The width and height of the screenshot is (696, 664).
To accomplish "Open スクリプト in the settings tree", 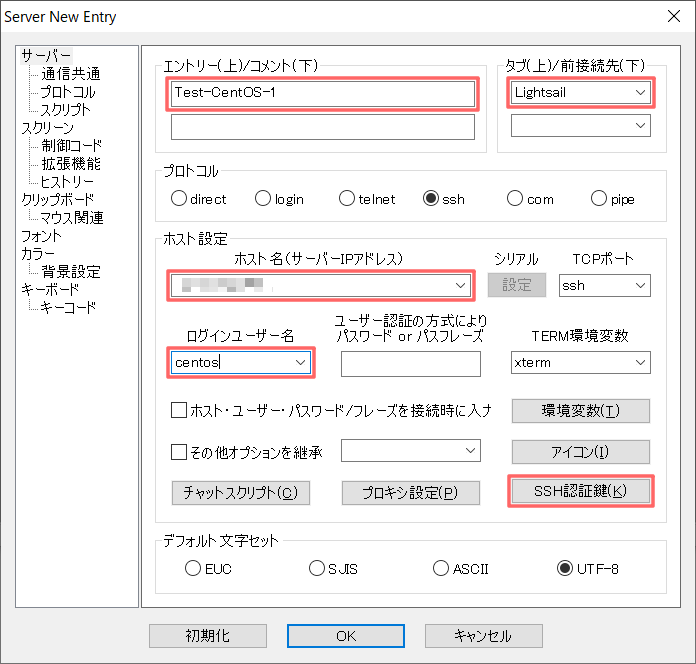I will click(x=66, y=110).
